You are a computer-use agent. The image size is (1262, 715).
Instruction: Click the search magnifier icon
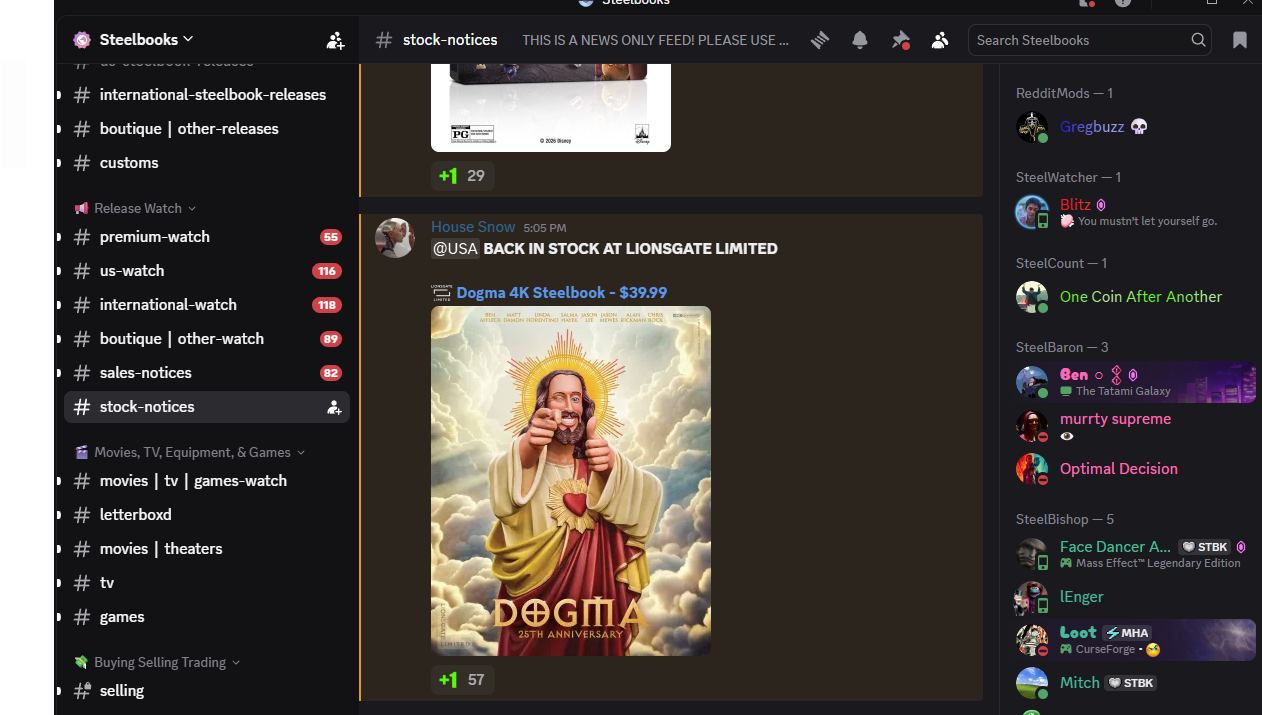tap(1198, 40)
